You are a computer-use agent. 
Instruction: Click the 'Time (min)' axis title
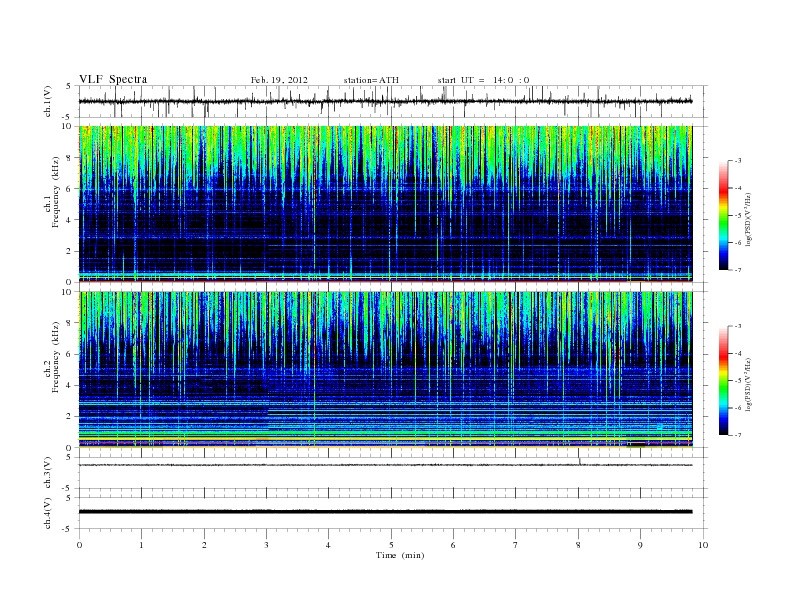[400, 555]
